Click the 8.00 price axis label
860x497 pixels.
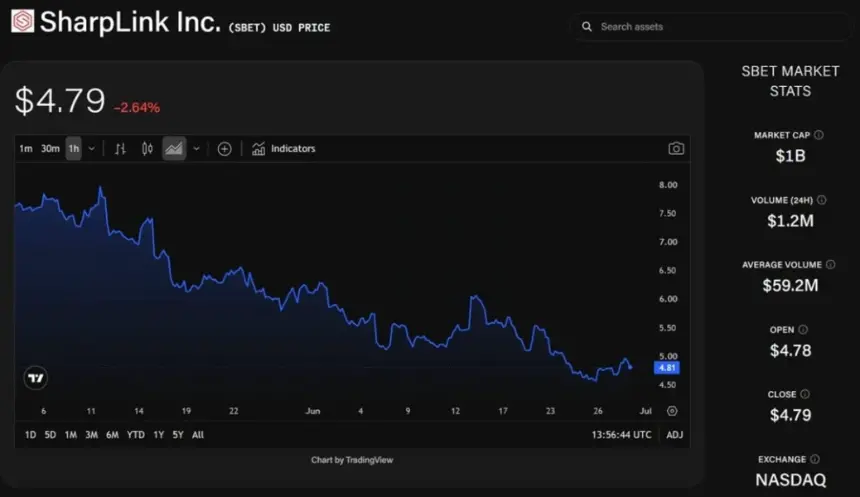click(668, 185)
